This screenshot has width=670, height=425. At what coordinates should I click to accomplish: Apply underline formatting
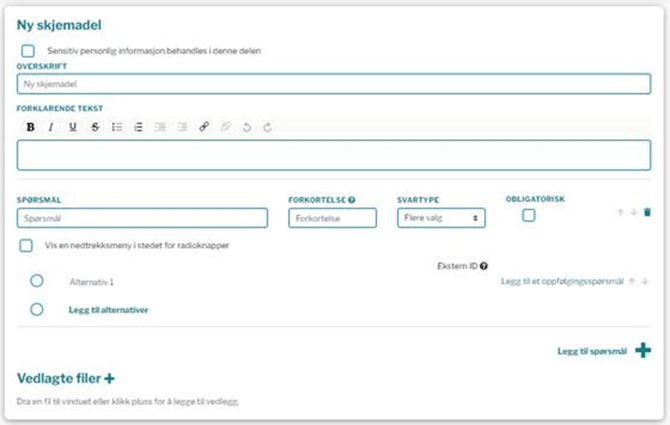[73, 127]
